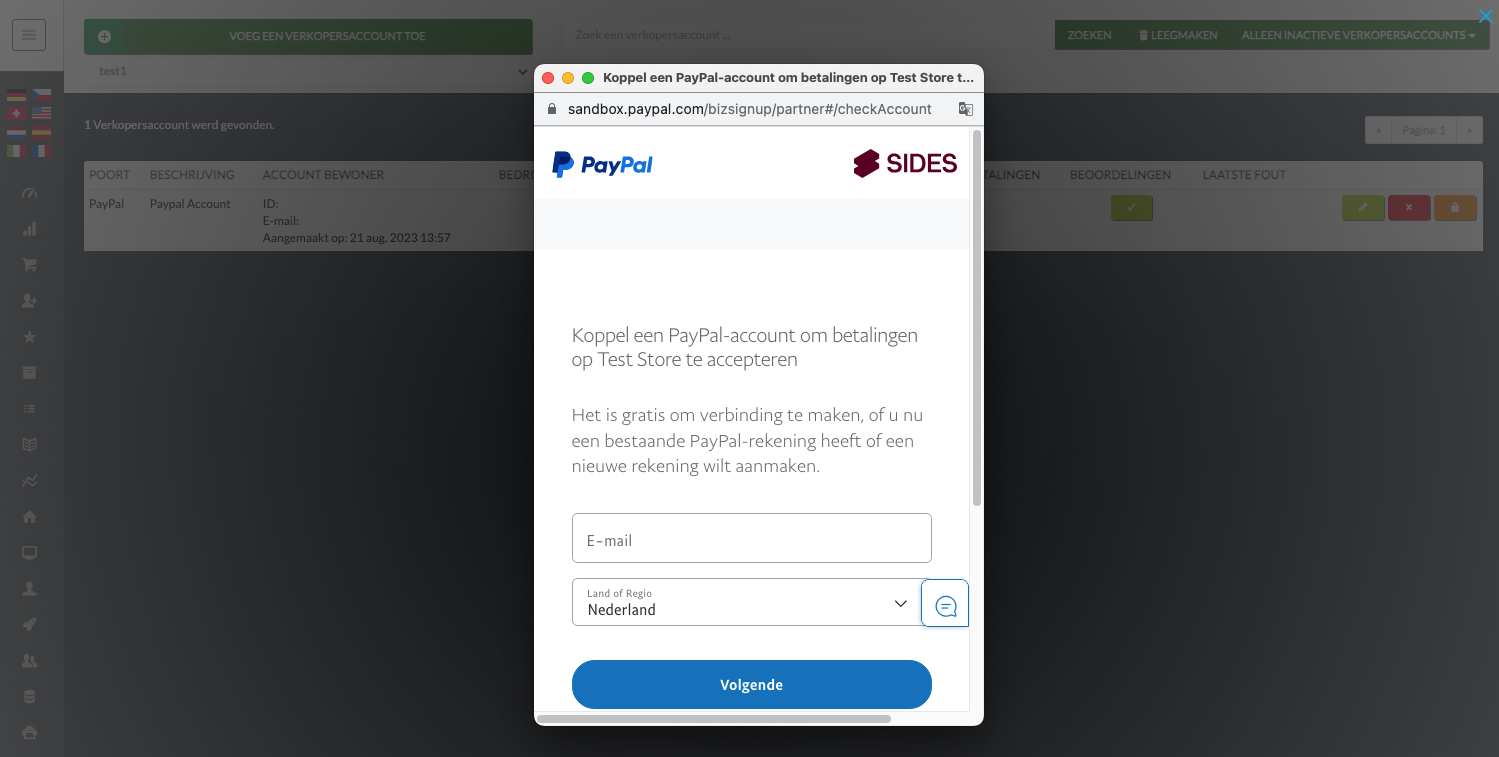Viewport: 1499px width, 757px height.
Task: Click the orange lock account button
Action: tap(1455, 208)
